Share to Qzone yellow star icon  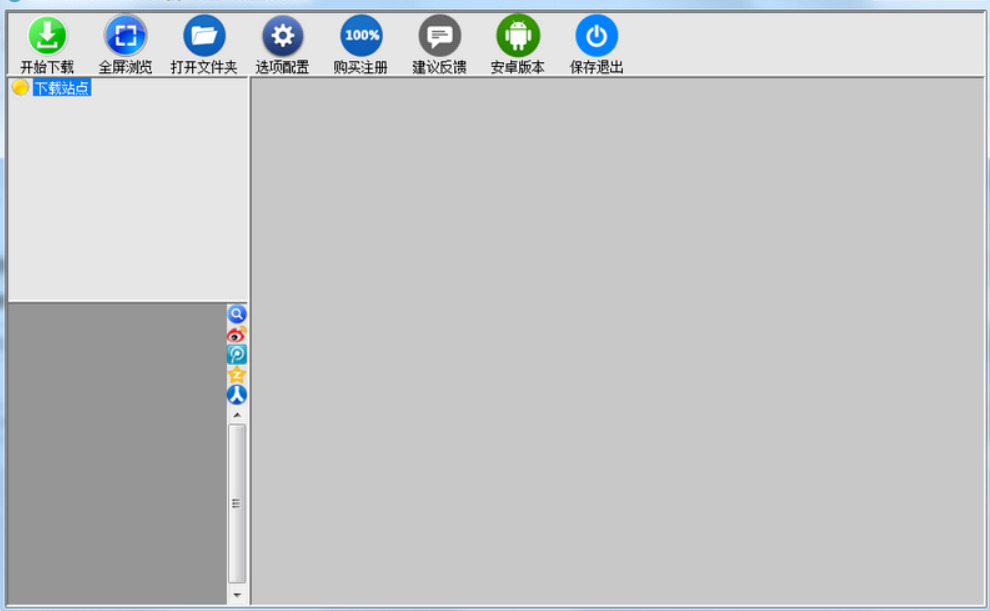237,374
